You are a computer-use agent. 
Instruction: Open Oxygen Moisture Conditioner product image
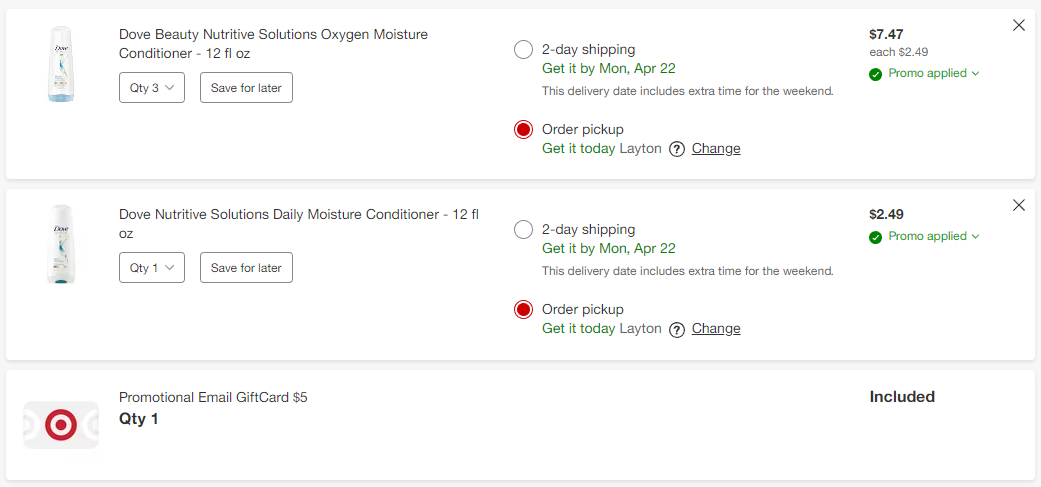pyautogui.click(x=61, y=64)
